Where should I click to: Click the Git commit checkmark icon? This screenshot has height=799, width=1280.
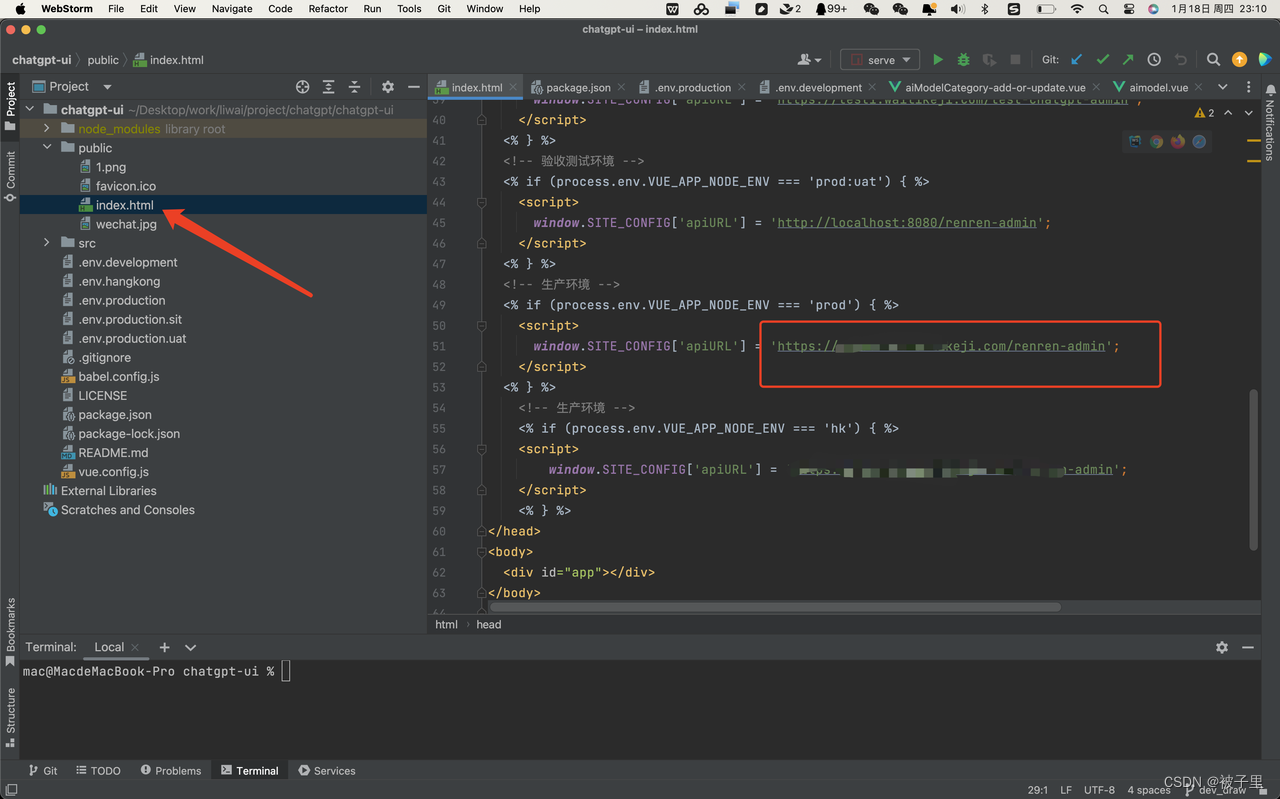pyautogui.click(x=1103, y=60)
